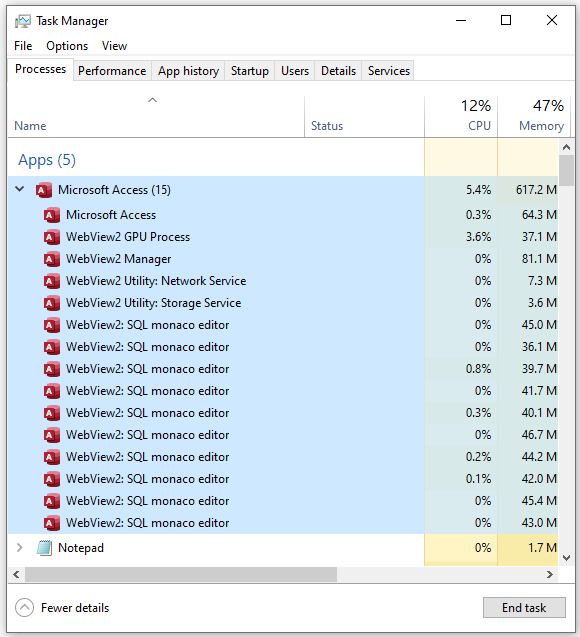Sort processes by the Name column header

click(156, 117)
